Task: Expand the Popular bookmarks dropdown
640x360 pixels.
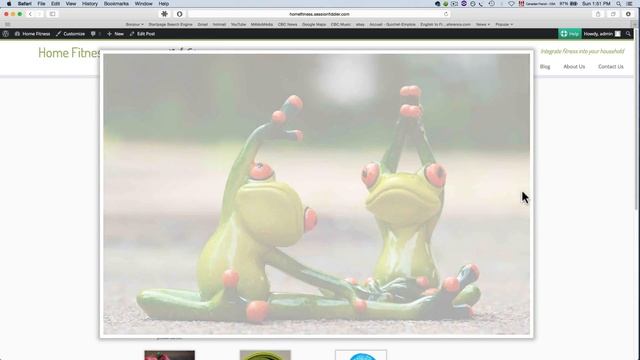Action: 504,24
